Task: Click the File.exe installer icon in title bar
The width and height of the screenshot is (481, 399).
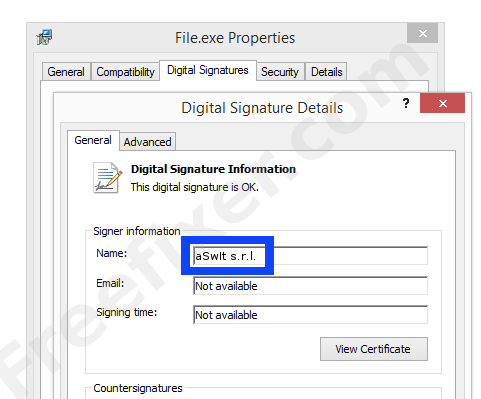Action: [x=44, y=37]
